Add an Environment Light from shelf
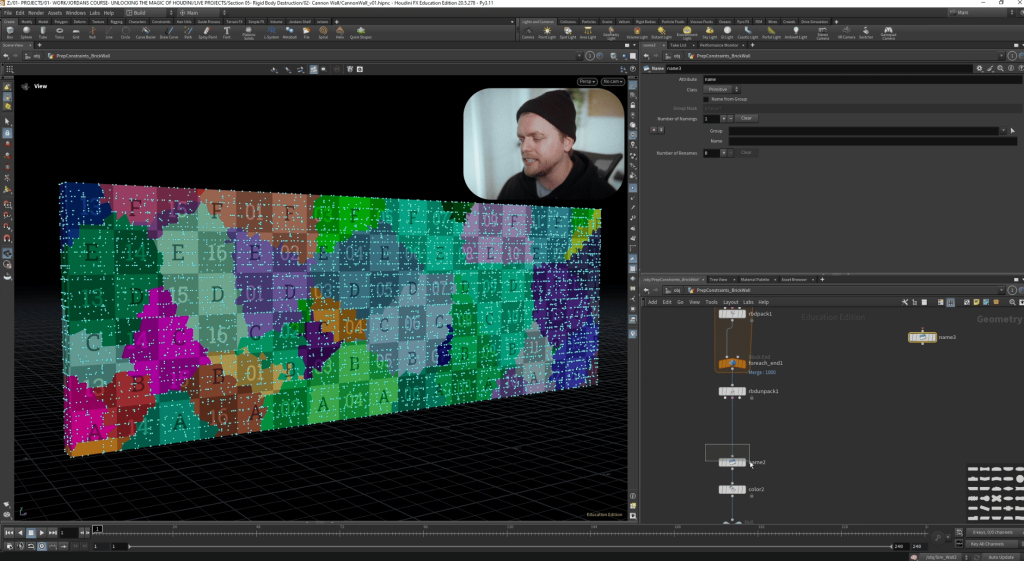 (x=687, y=33)
